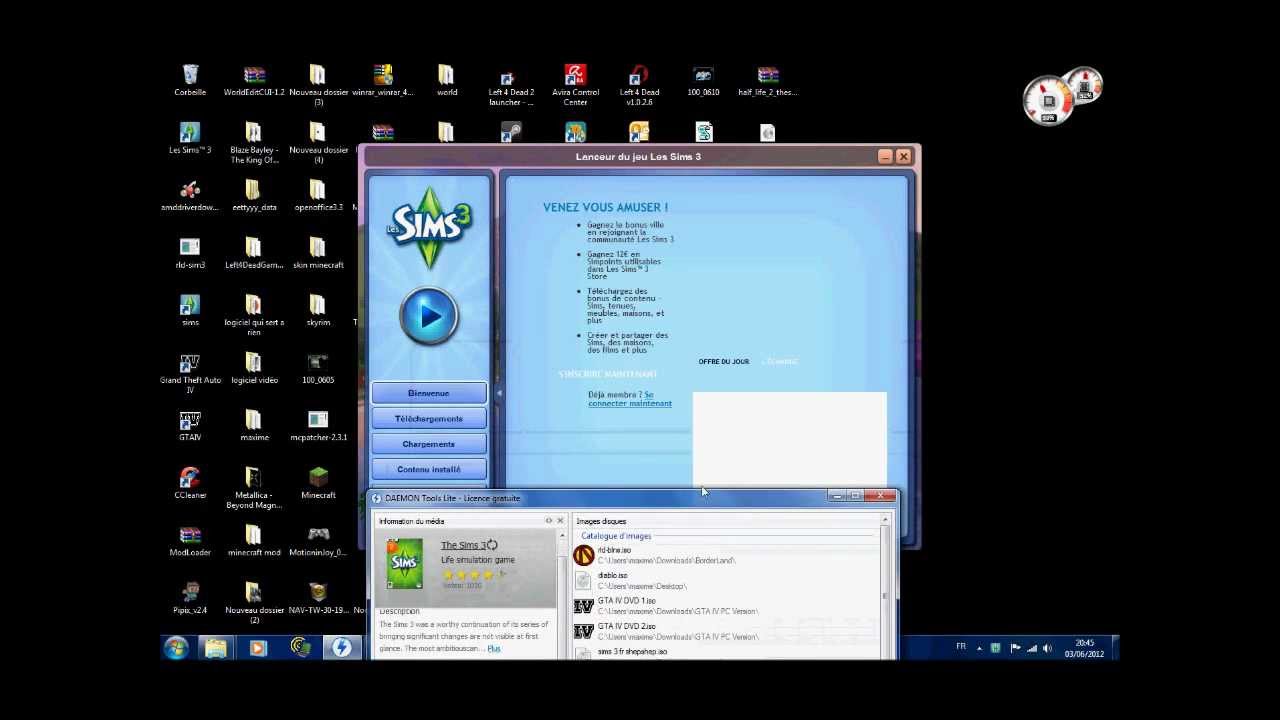The image size is (1280, 720).
Task: Select sims 3 fr shepahep.iso entry
Action: [728, 652]
